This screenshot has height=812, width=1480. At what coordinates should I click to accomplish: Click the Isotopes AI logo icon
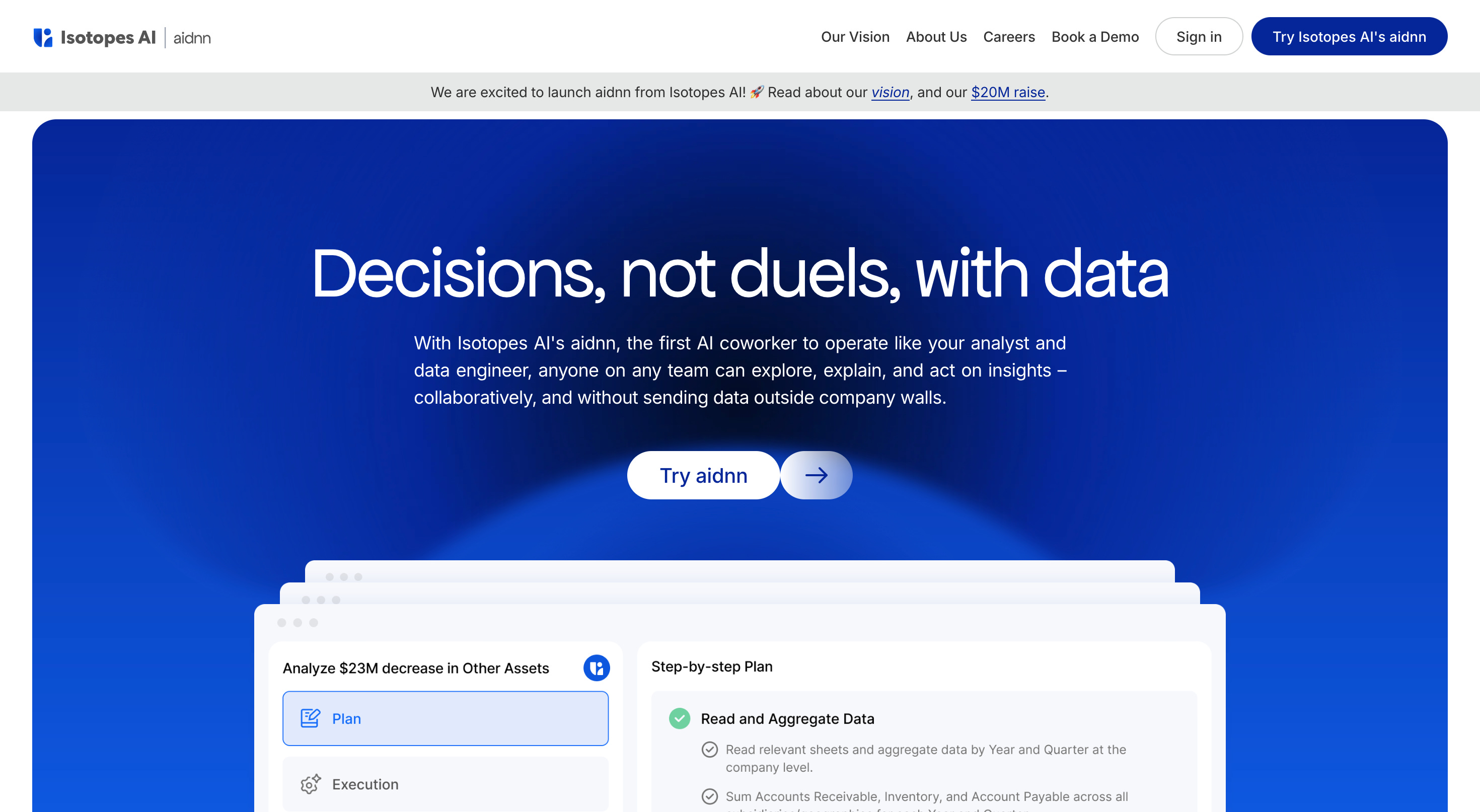[43, 37]
